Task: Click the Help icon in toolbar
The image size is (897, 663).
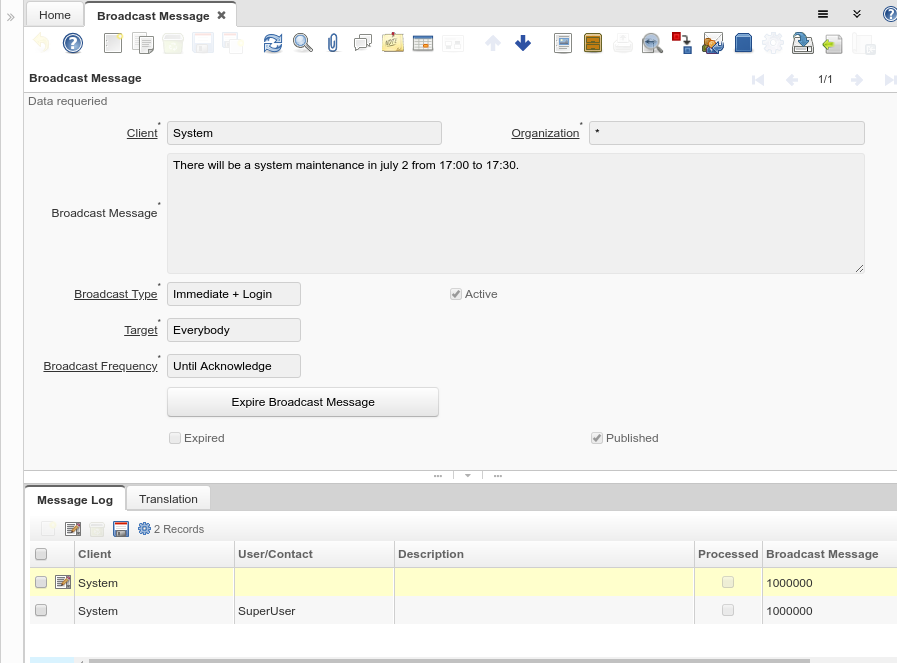Action: pos(72,43)
